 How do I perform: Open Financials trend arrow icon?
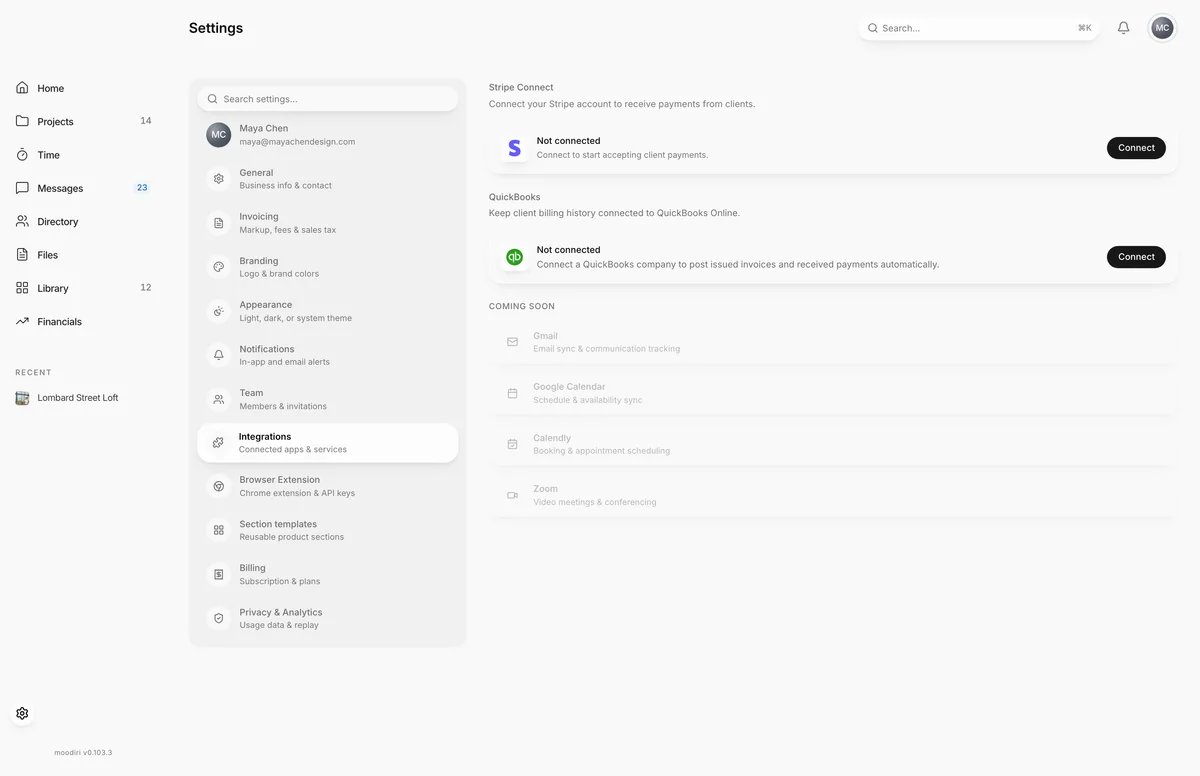22,321
